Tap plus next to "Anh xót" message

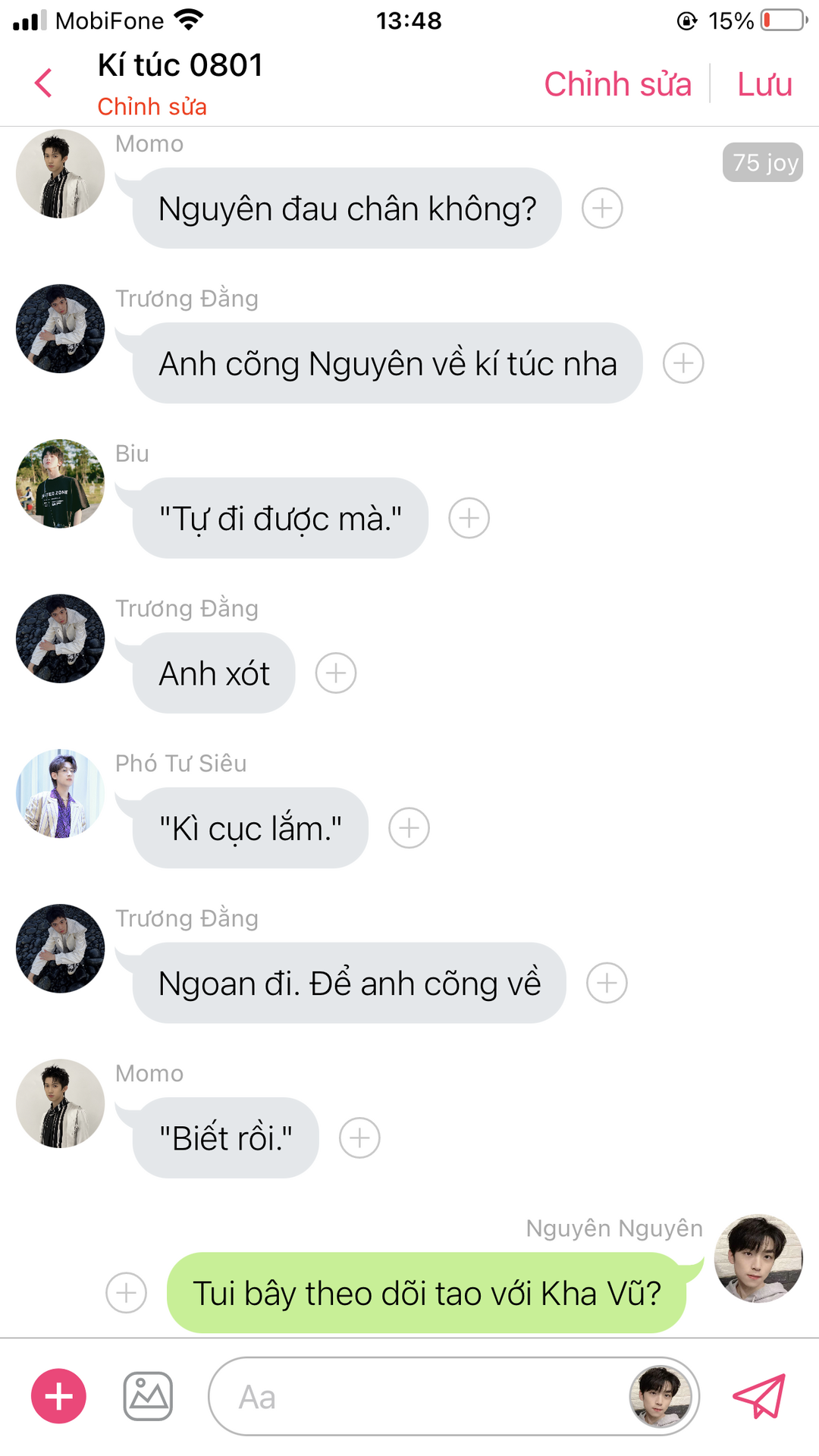(x=336, y=673)
